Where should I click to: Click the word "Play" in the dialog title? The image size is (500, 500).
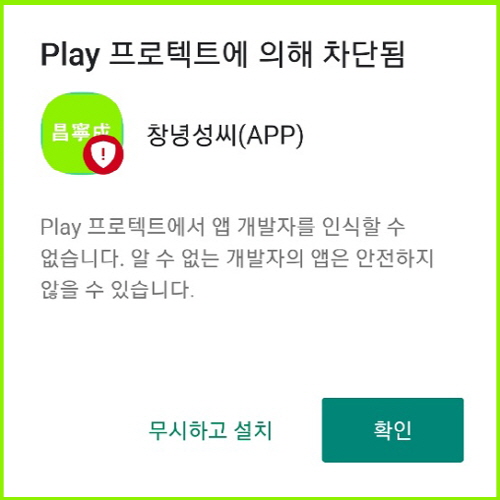click(x=70, y=55)
